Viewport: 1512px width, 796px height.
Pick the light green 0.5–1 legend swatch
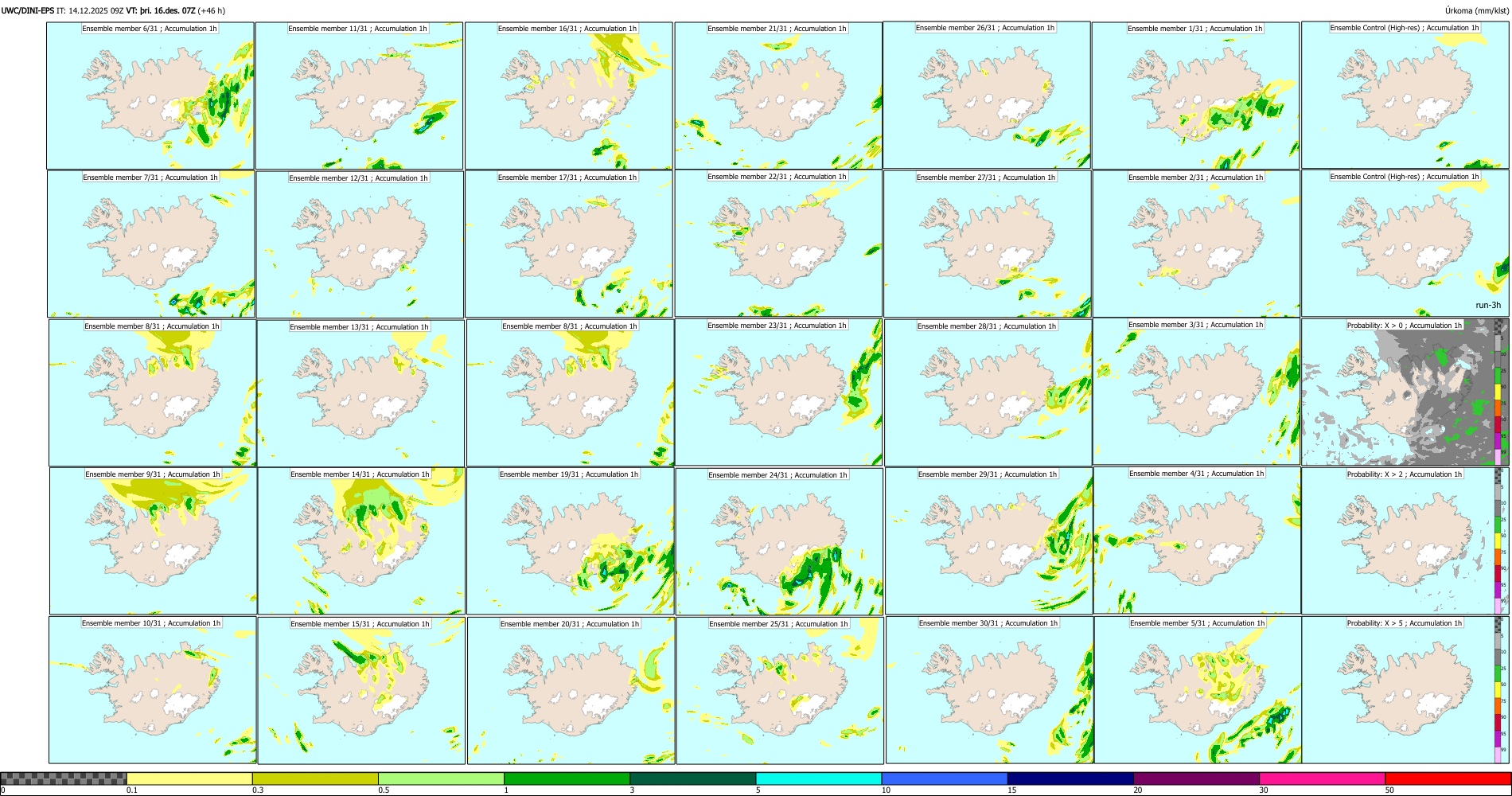(x=441, y=778)
